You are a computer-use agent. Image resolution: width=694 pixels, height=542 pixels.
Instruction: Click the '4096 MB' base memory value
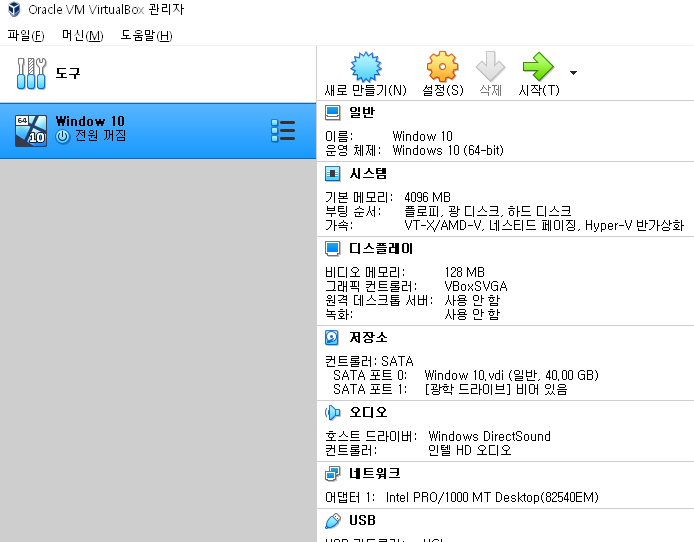point(428,197)
